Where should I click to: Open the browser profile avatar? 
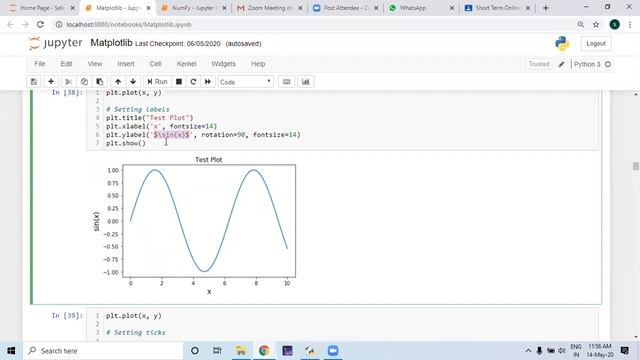pos(614,24)
